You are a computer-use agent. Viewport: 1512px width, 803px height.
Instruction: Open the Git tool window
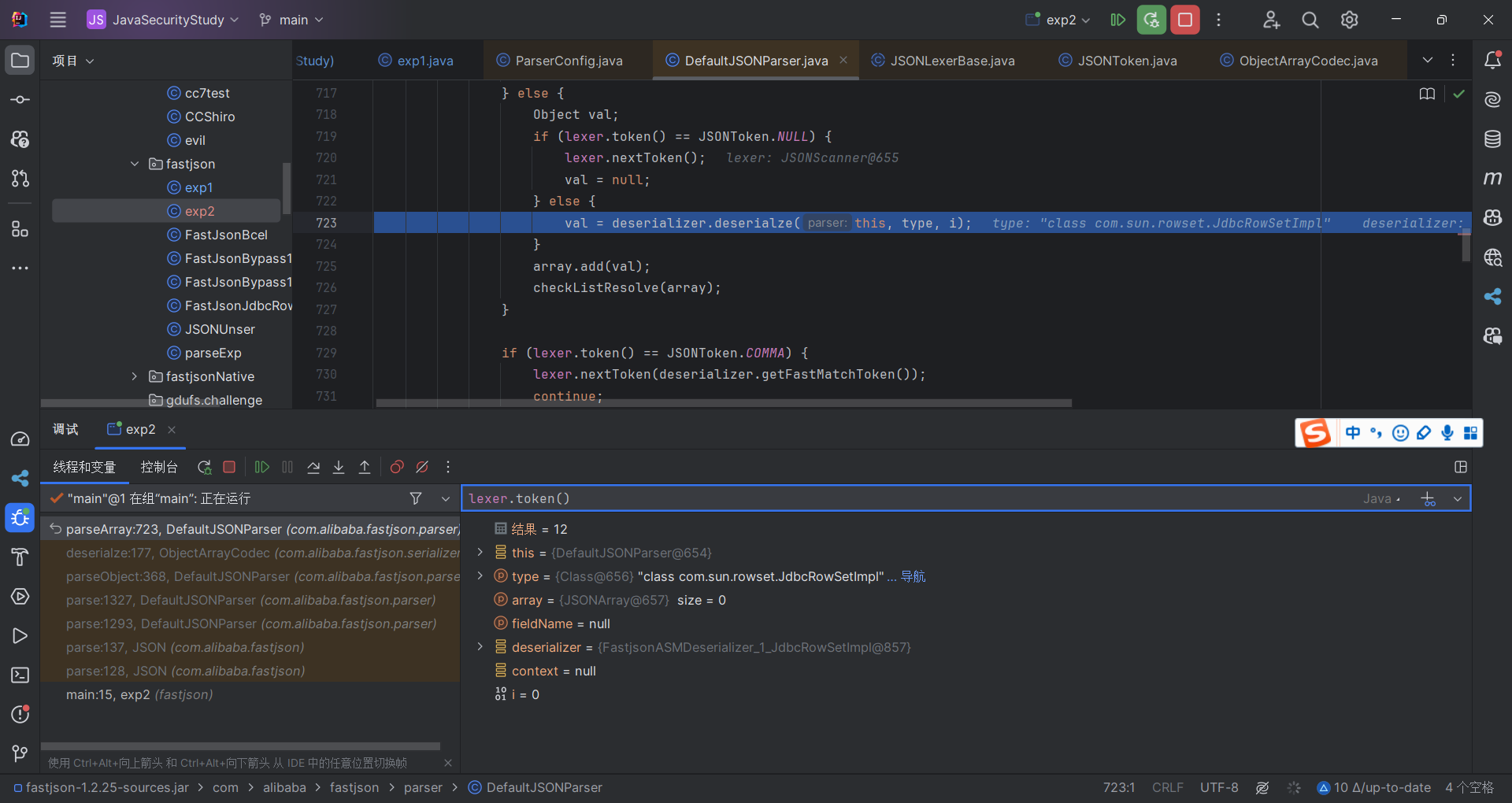pyautogui.click(x=20, y=754)
